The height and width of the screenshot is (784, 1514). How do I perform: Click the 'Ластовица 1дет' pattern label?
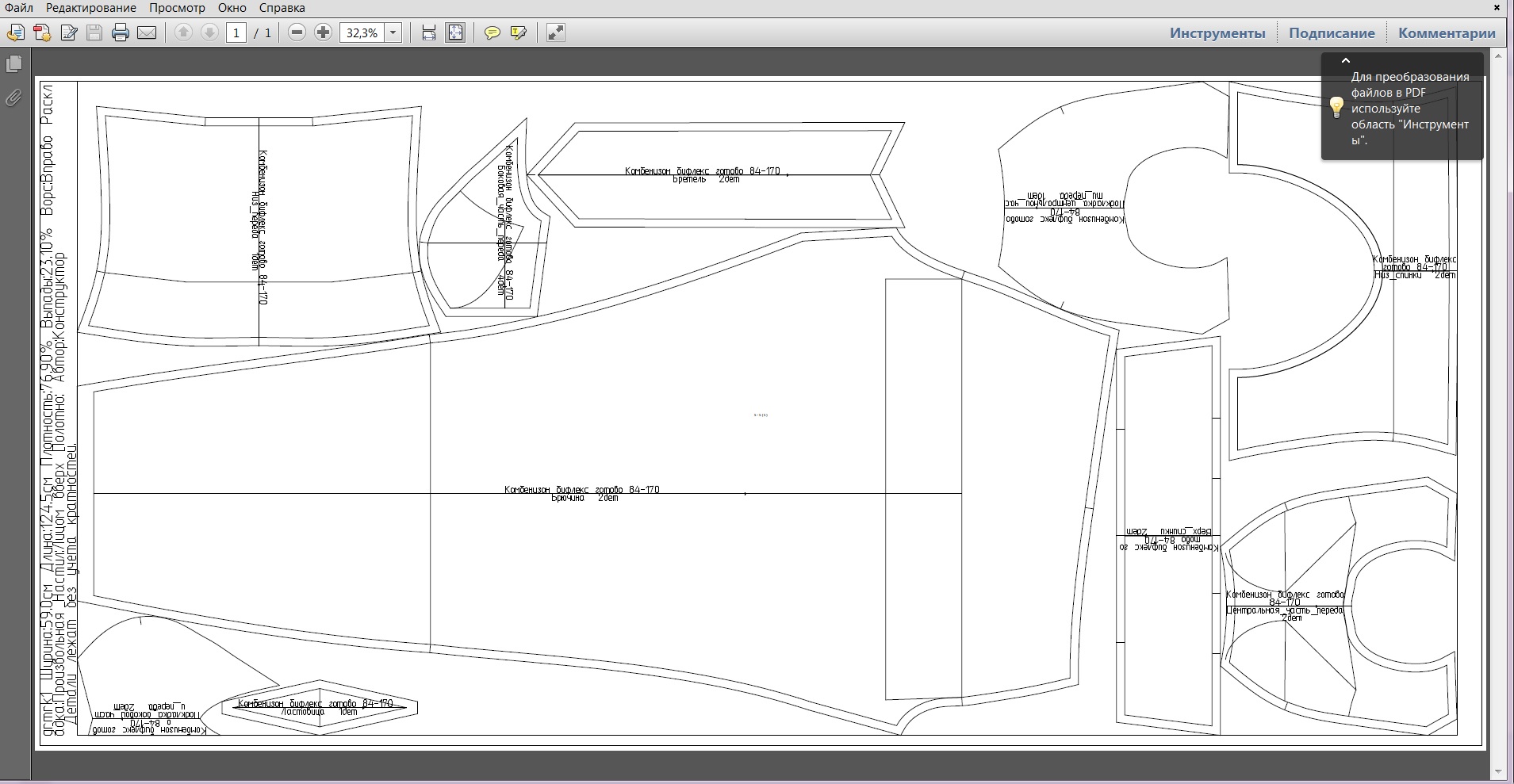[x=319, y=712]
